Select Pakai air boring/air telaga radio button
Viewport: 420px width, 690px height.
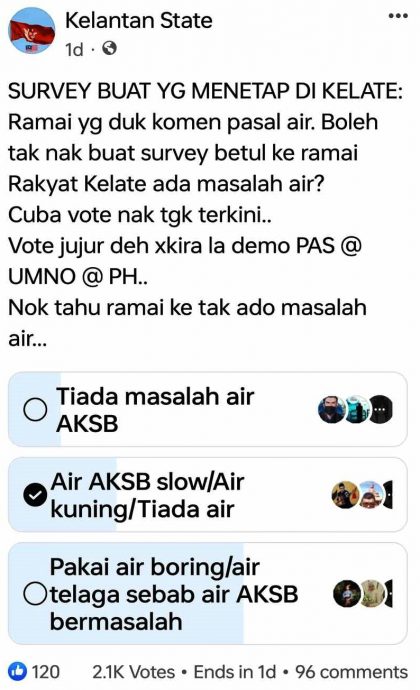tap(35, 594)
